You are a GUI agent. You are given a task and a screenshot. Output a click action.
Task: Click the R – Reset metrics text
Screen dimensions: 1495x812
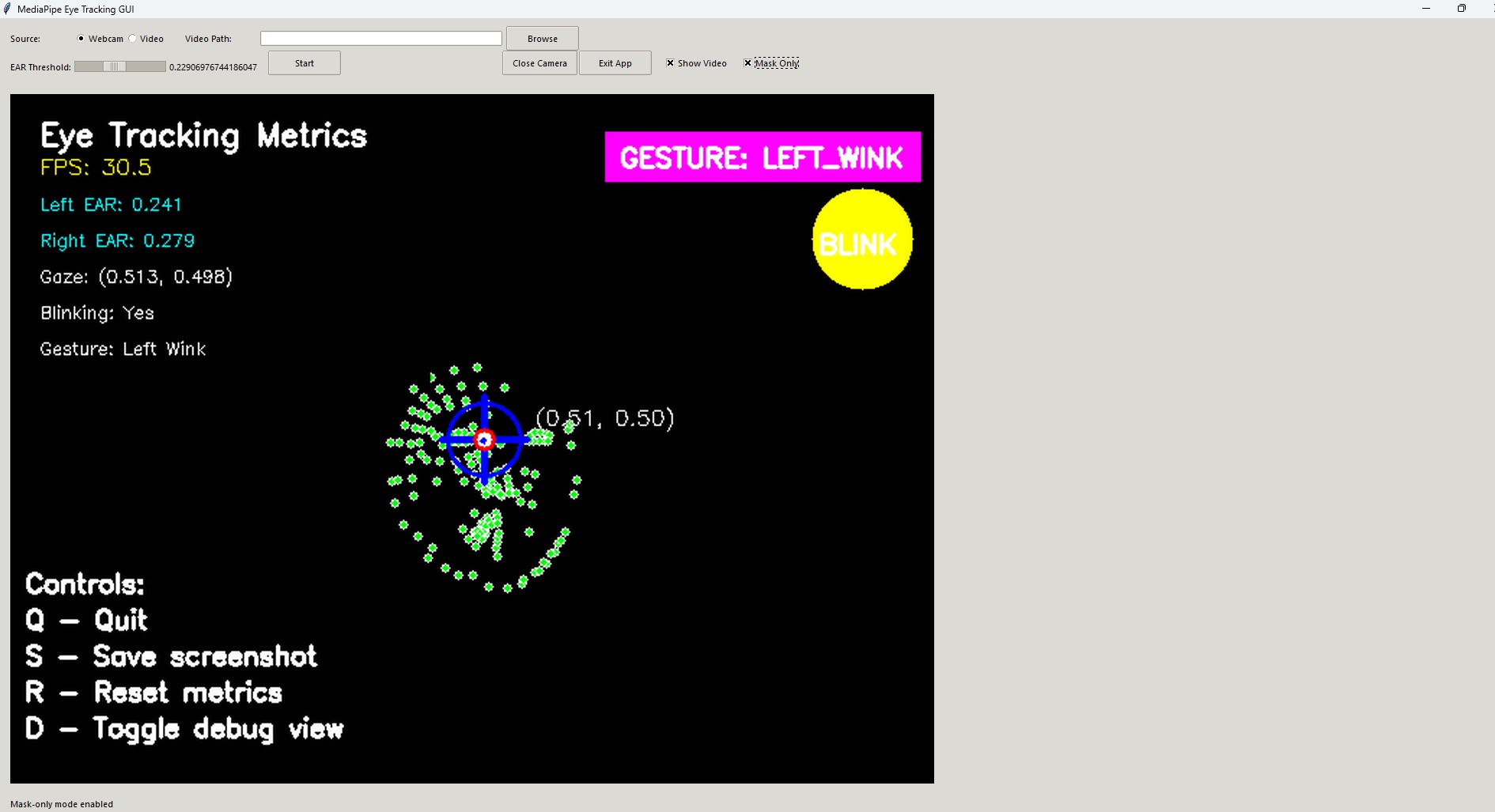153,693
